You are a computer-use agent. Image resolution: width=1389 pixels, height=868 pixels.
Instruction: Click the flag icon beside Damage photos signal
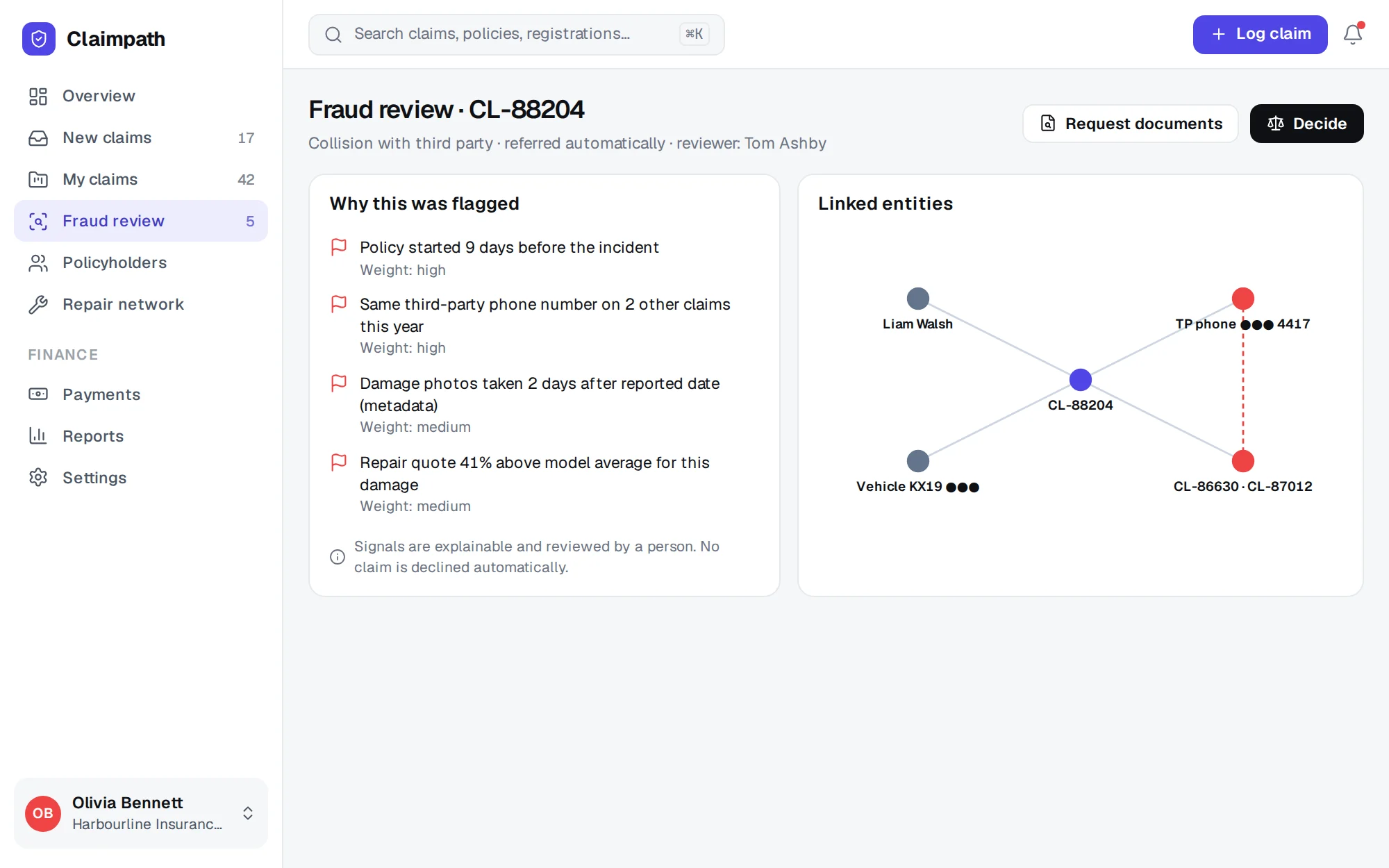click(339, 383)
